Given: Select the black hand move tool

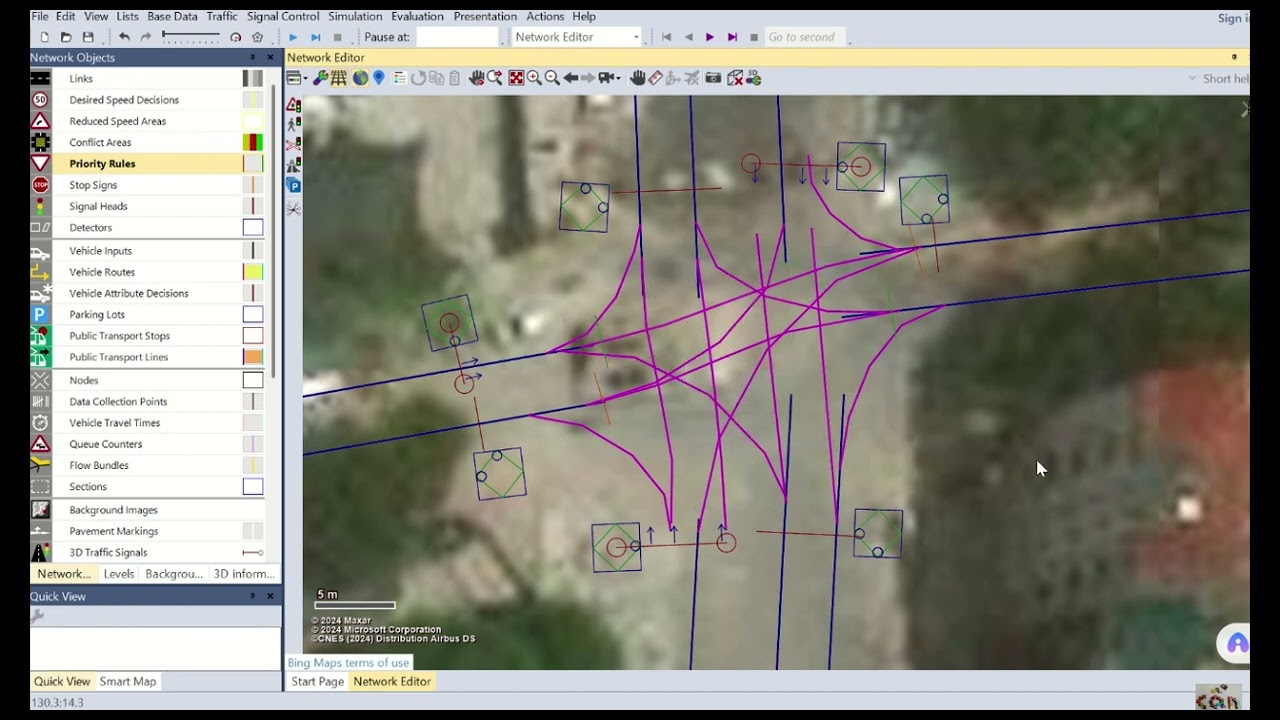Looking at the screenshot, I should coord(637,78).
